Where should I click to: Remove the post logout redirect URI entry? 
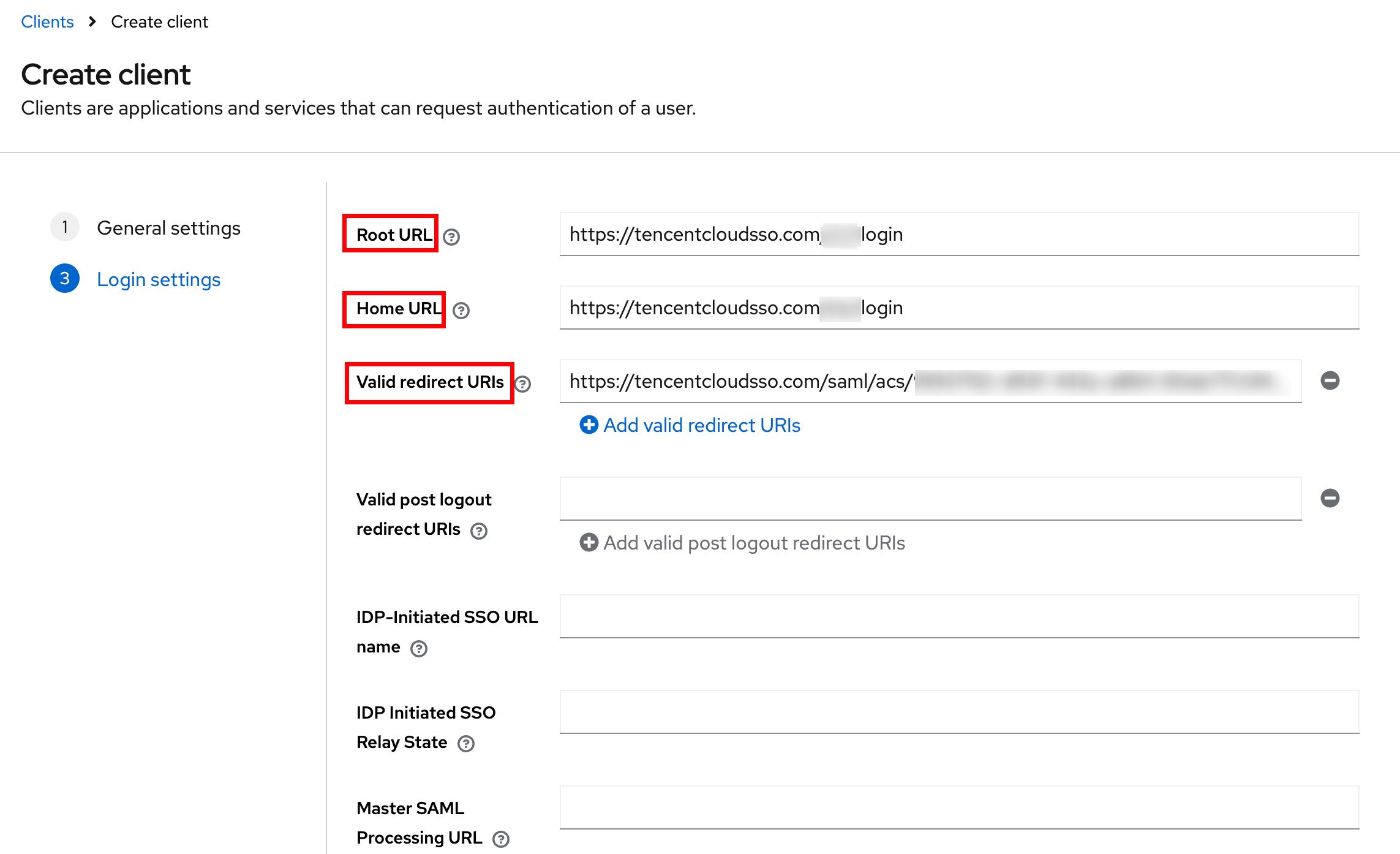[1330, 498]
